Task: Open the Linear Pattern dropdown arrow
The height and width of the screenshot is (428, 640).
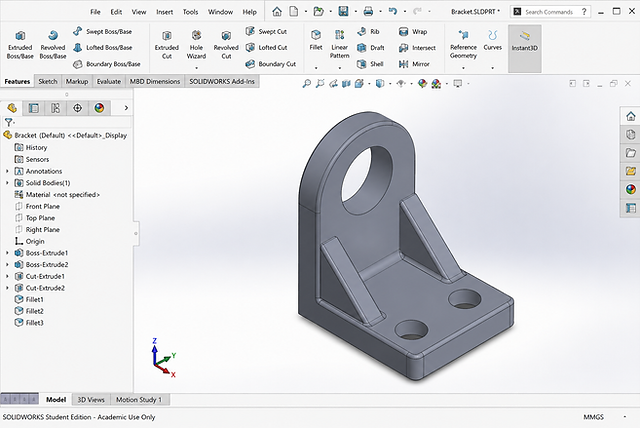Action: [x=340, y=68]
